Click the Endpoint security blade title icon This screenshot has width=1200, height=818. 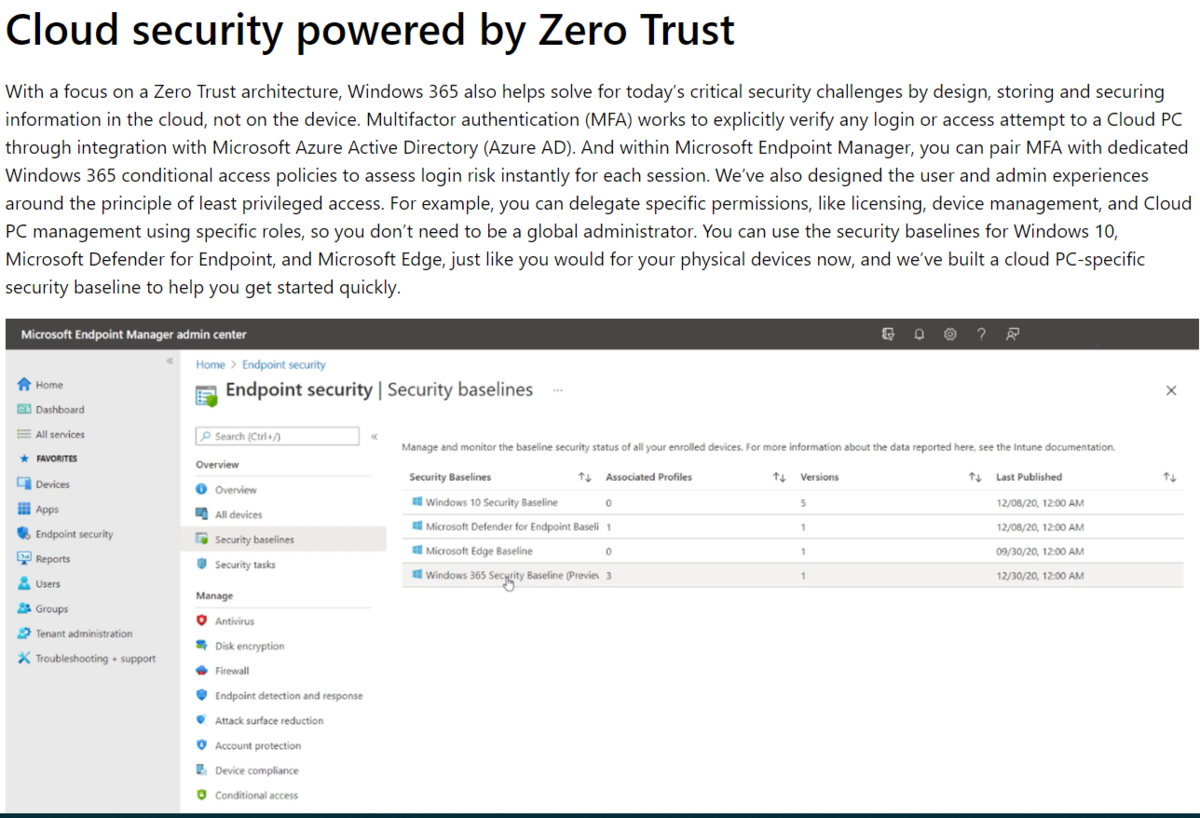coord(207,394)
